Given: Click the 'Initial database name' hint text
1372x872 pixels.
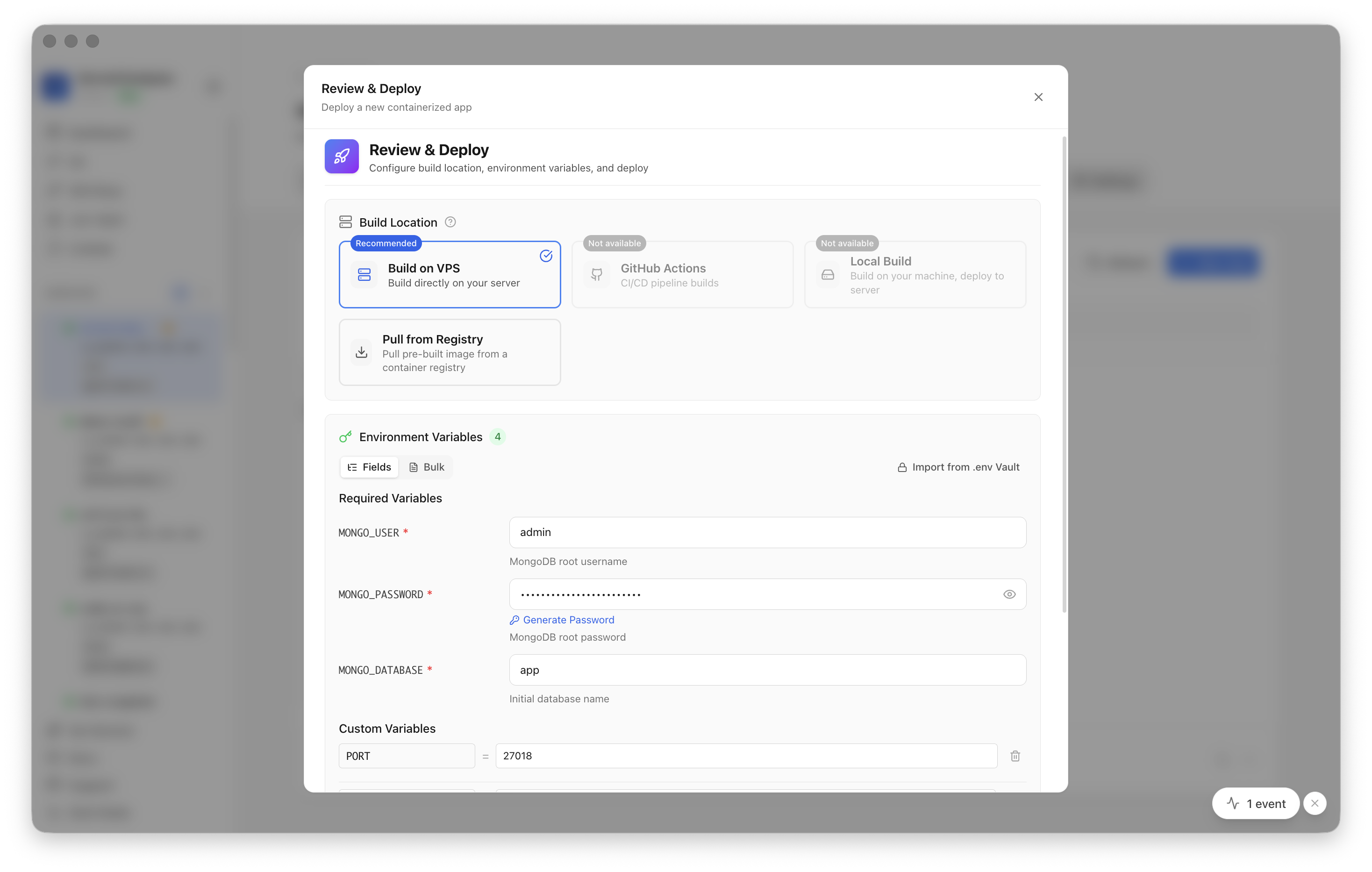Looking at the screenshot, I should (x=559, y=699).
